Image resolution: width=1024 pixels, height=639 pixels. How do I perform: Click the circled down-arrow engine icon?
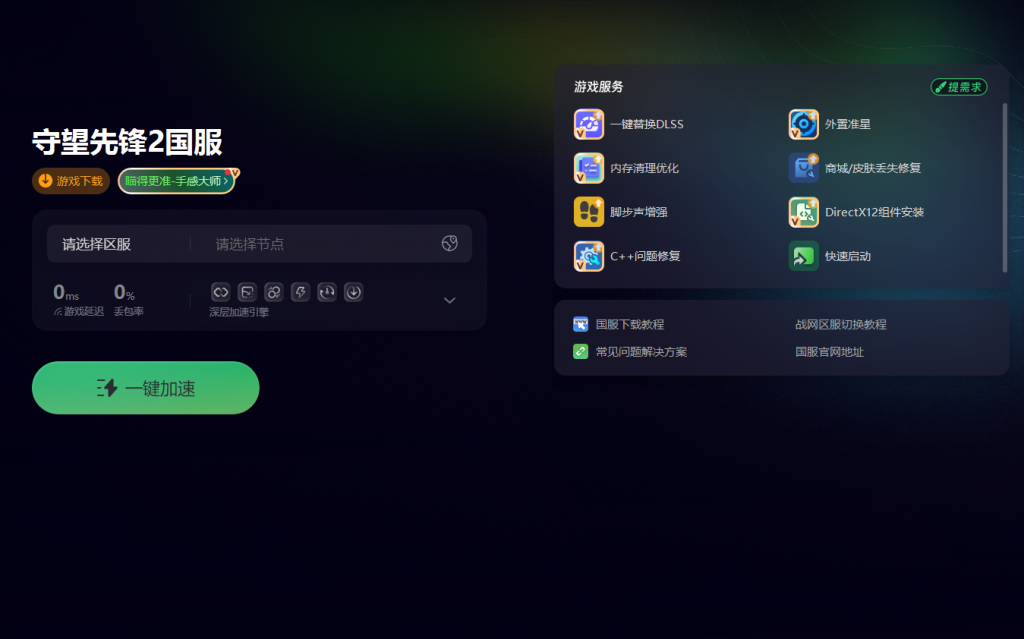point(353,292)
